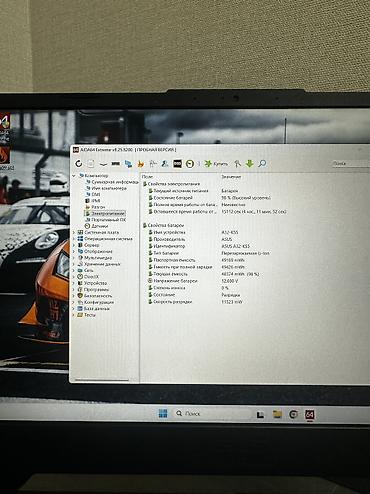Expand the Сервер tree node

[74, 245]
